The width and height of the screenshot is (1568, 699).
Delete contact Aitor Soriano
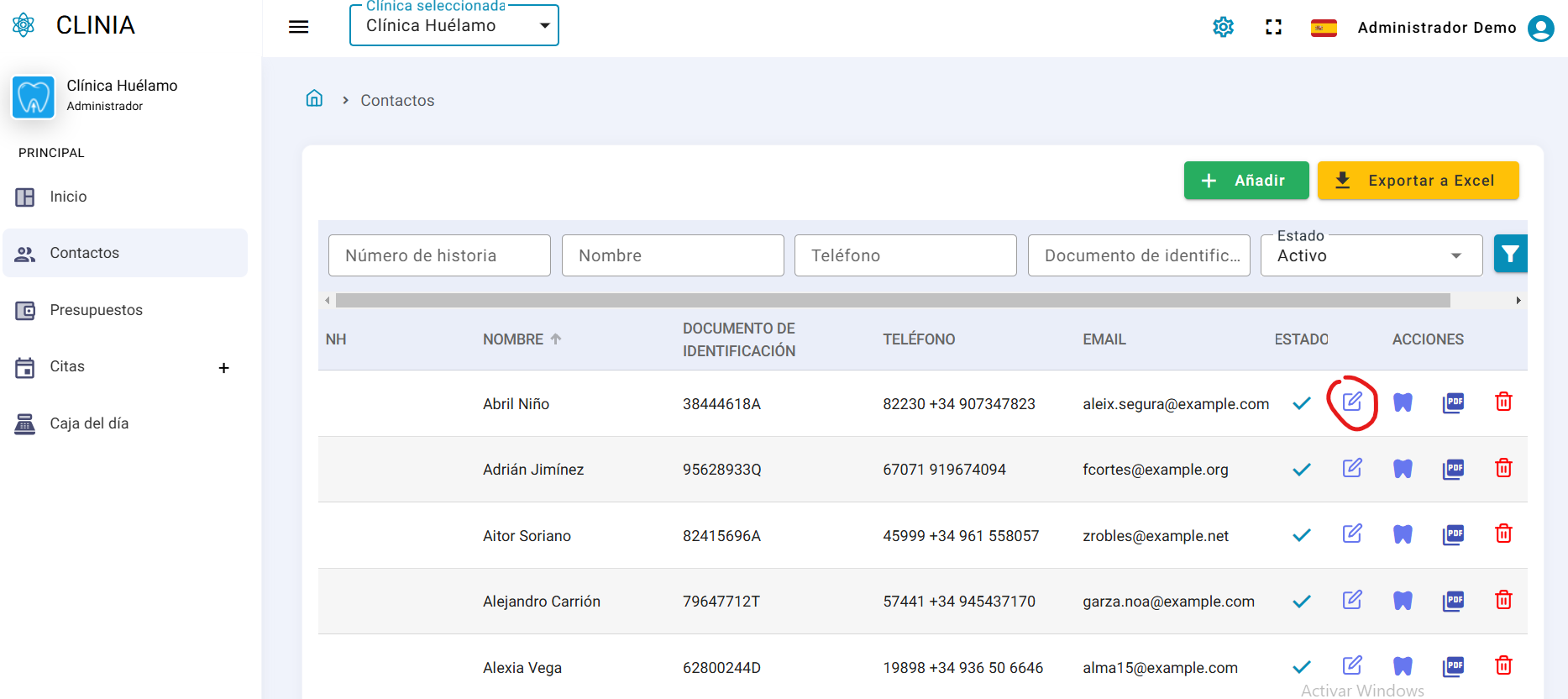(1503, 533)
